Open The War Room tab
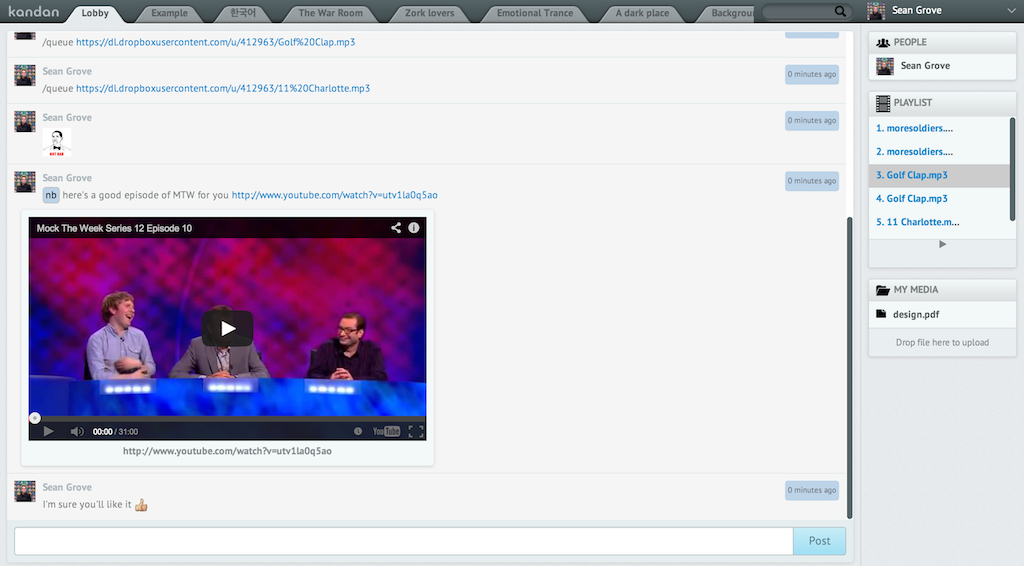 [x=330, y=13]
